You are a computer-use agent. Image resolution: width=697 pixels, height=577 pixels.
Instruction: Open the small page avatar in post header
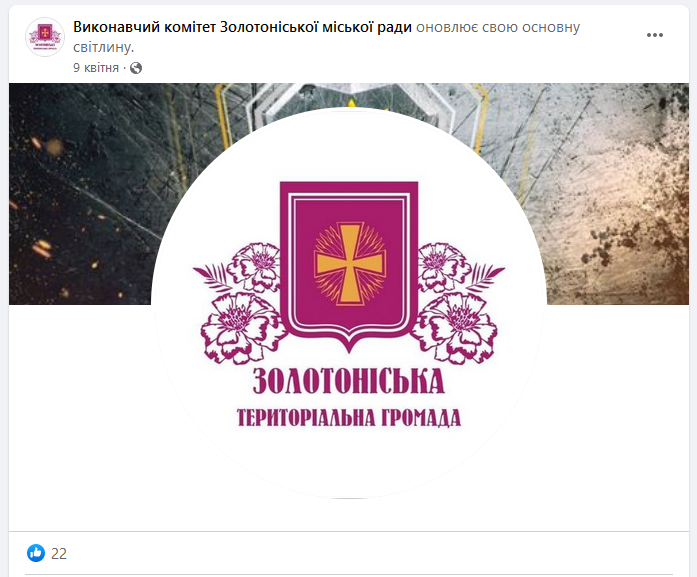click(45, 37)
